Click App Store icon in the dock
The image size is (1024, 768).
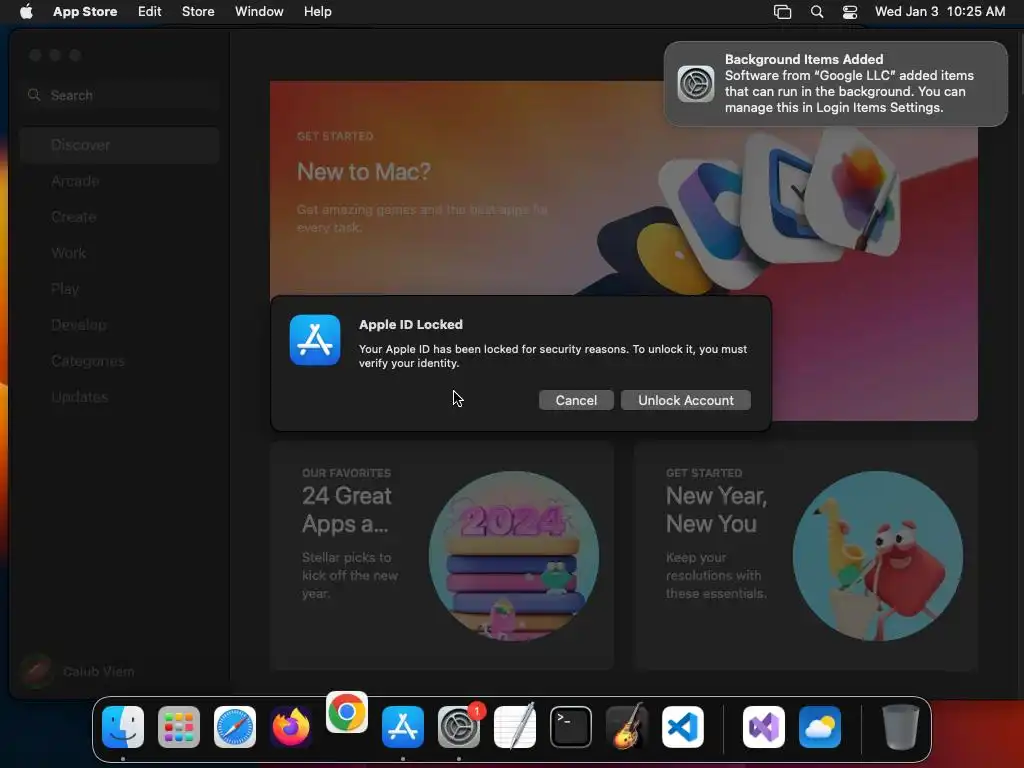[x=403, y=727]
